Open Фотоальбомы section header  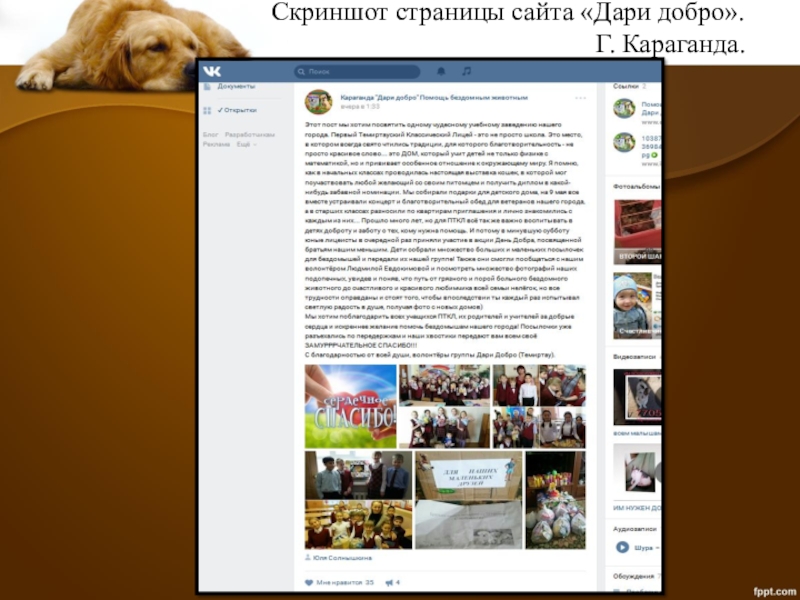tap(637, 186)
